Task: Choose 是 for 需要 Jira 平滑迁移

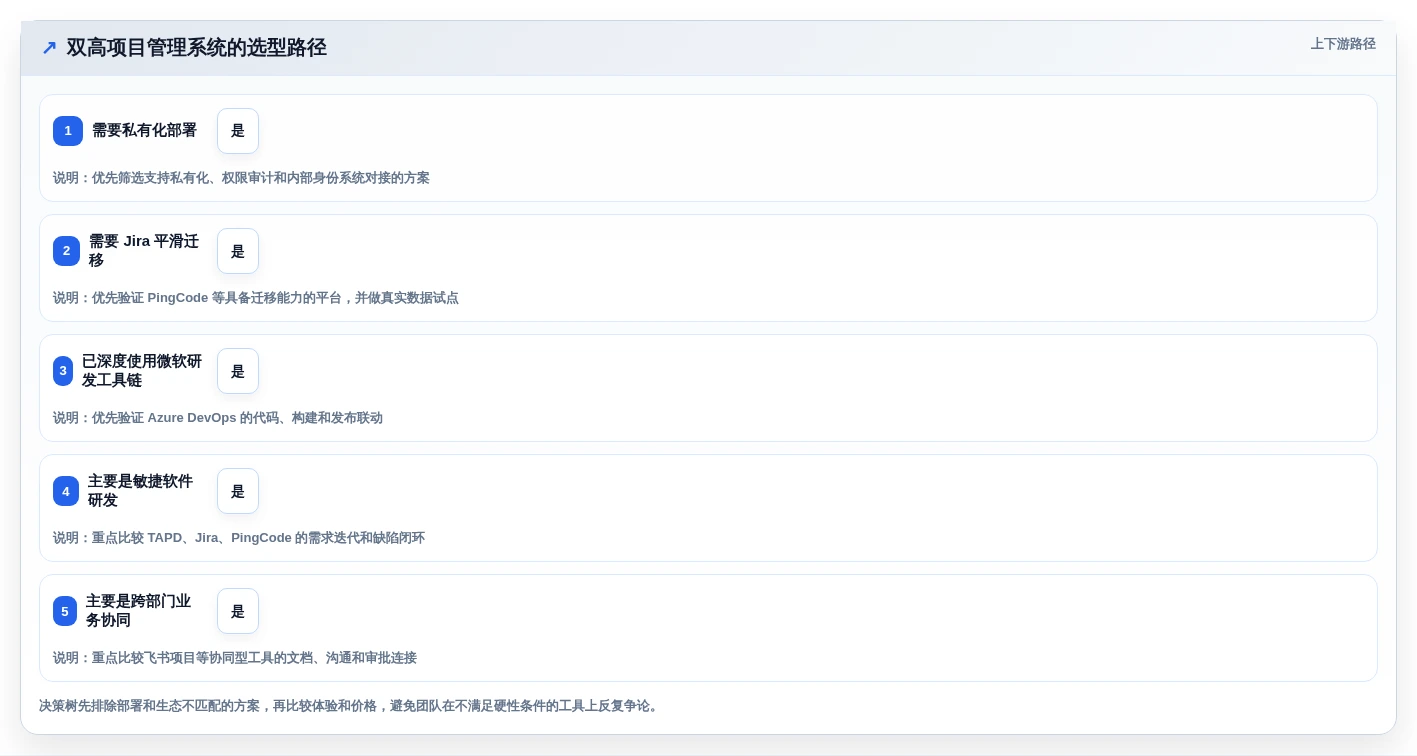Action: 238,251
